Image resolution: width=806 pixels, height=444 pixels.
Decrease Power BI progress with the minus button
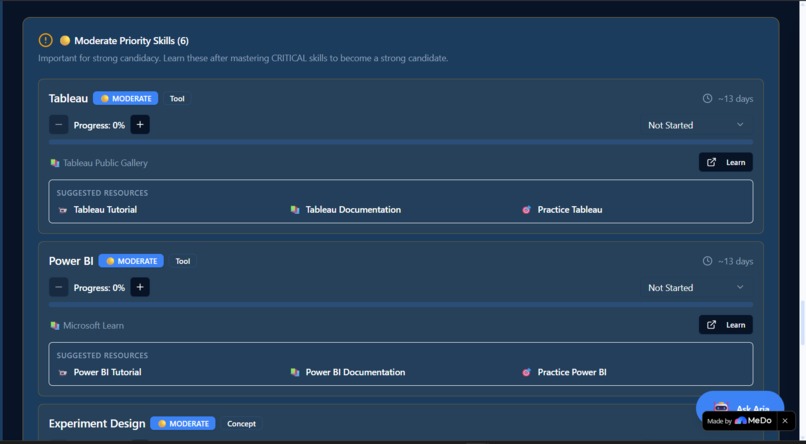59,287
